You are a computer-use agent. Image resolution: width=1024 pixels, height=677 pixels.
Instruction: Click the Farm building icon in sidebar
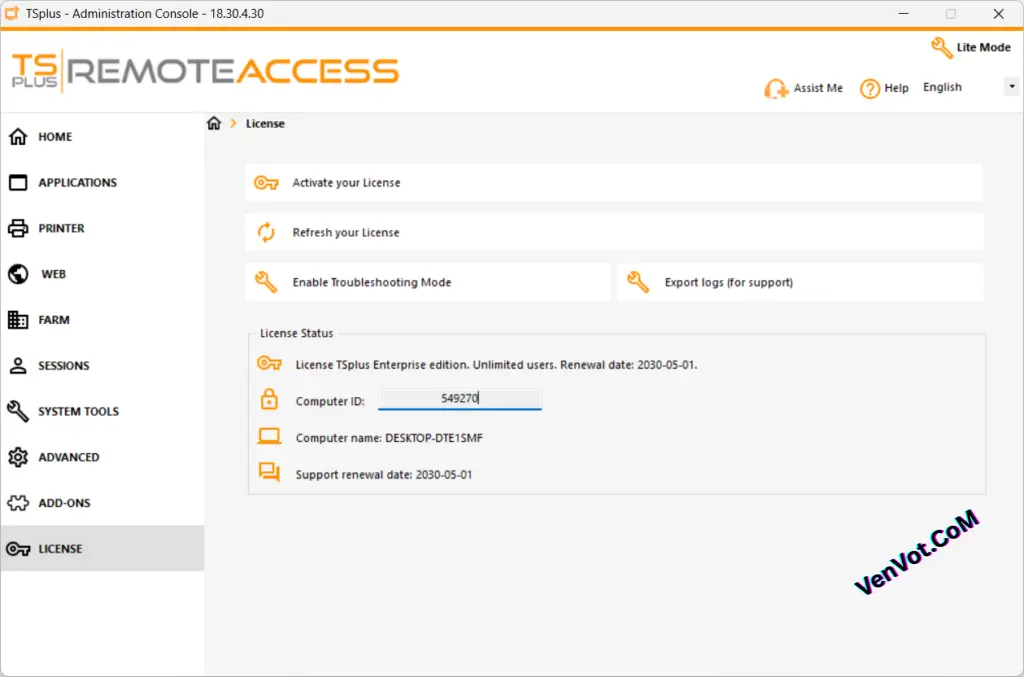click(x=18, y=320)
